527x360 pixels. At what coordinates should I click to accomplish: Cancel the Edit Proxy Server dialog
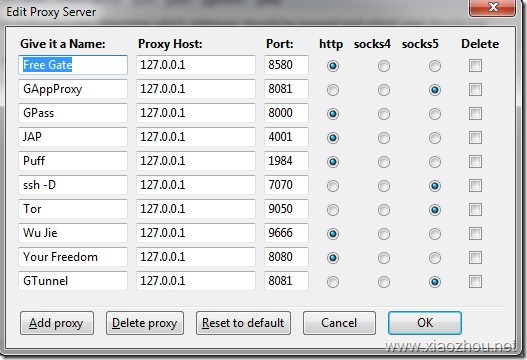(x=339, y=323)
